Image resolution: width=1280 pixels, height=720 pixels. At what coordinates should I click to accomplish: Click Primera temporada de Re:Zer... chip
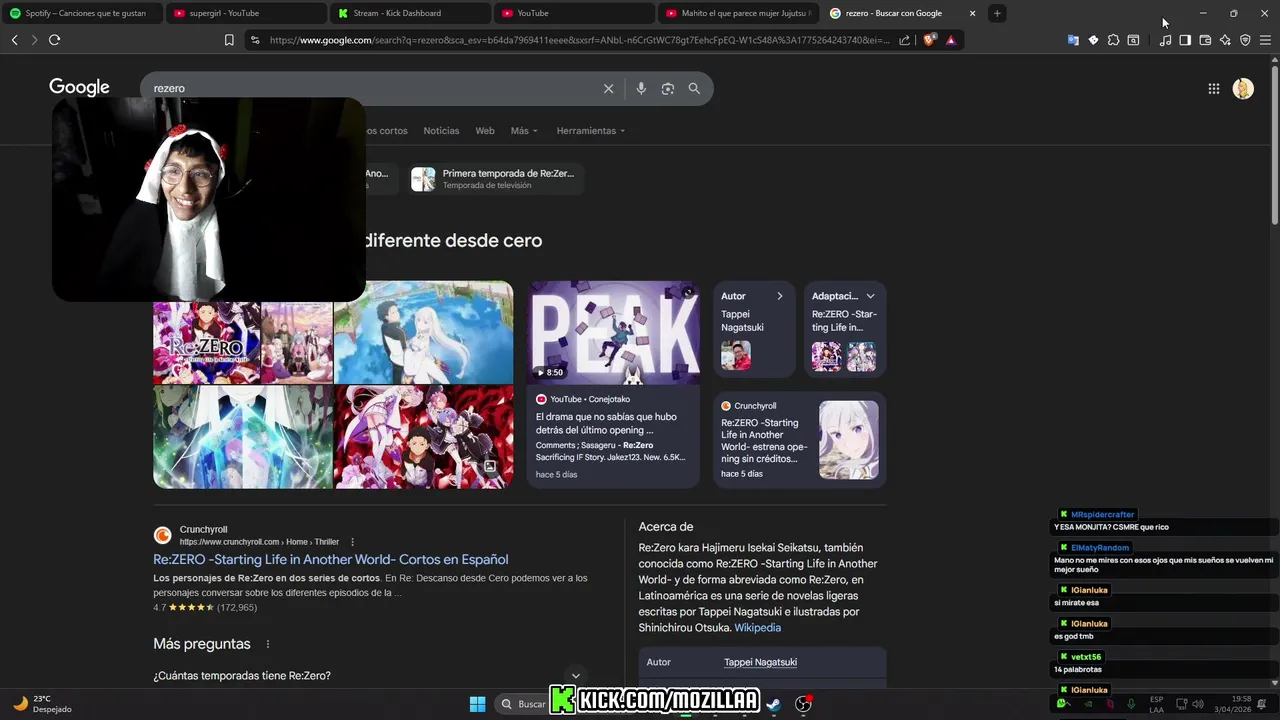[x=496, y=179]
